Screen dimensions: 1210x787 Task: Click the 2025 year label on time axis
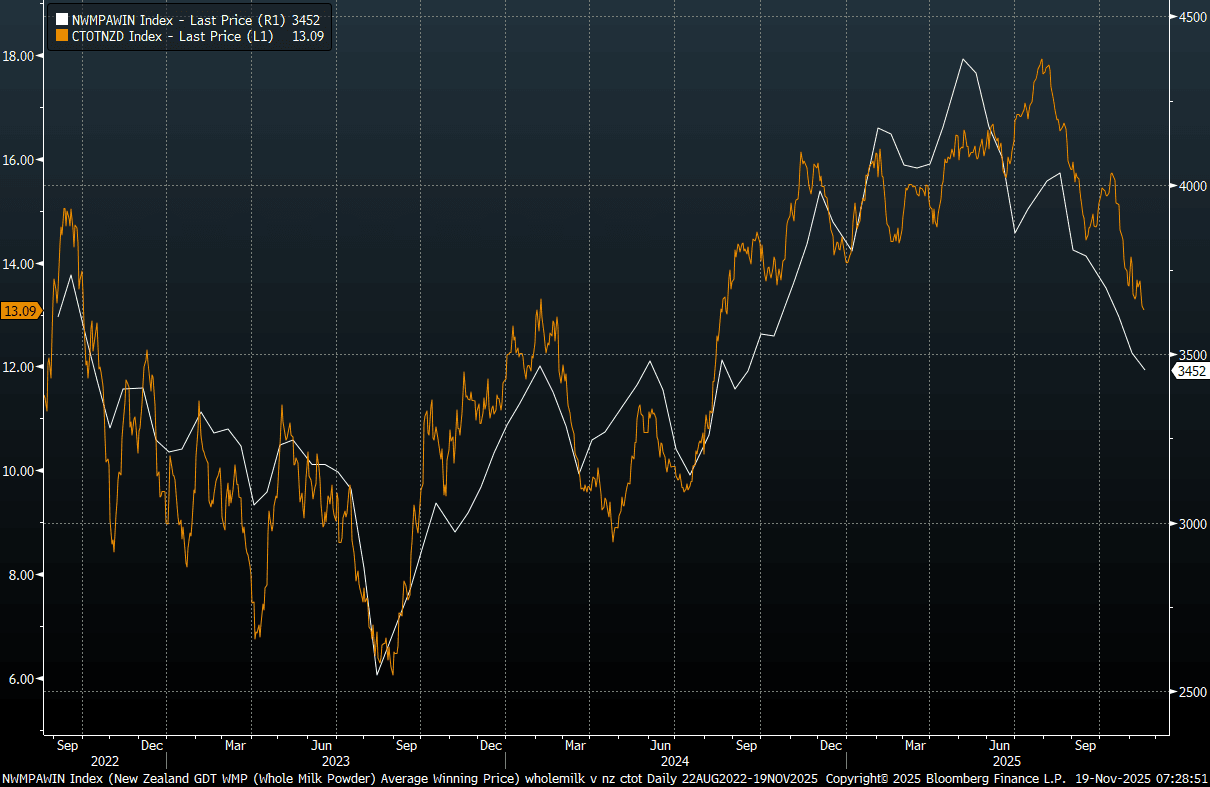coord(1000,761)
